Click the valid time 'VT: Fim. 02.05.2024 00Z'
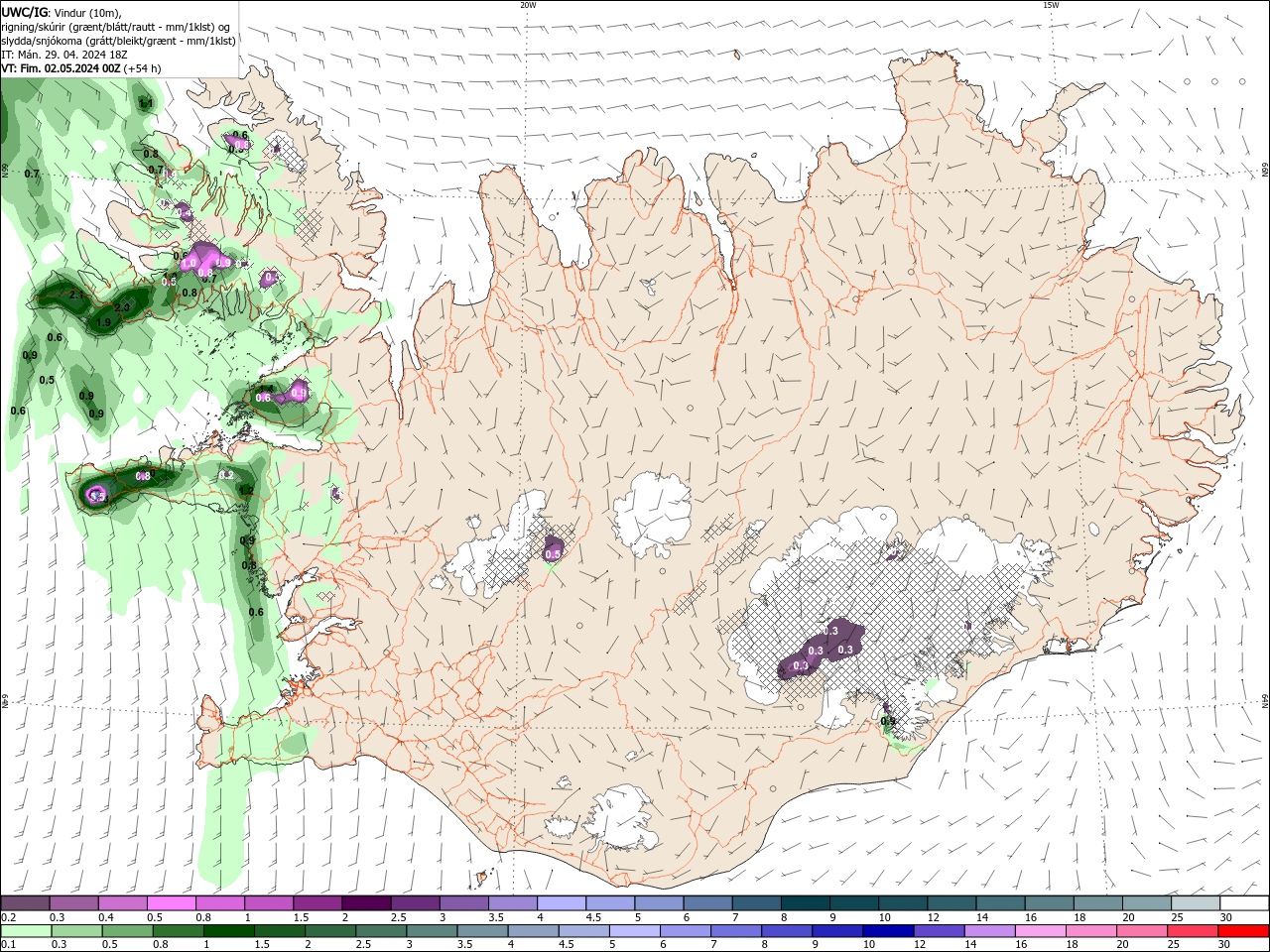This screenshot has width=1270, height=952. [x=61, y=68]
